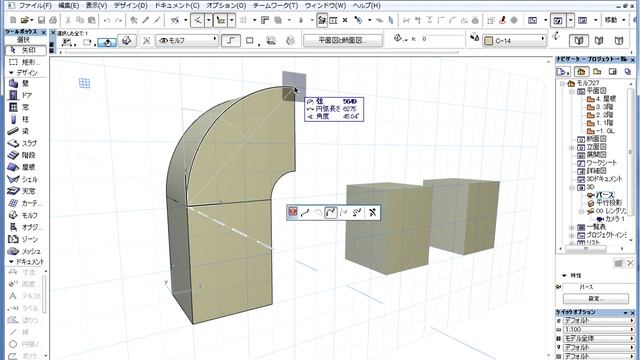Screen dimensions: 640x360
Task: Open the ヘルプ(H) menu
Action: tap(367, 6)
